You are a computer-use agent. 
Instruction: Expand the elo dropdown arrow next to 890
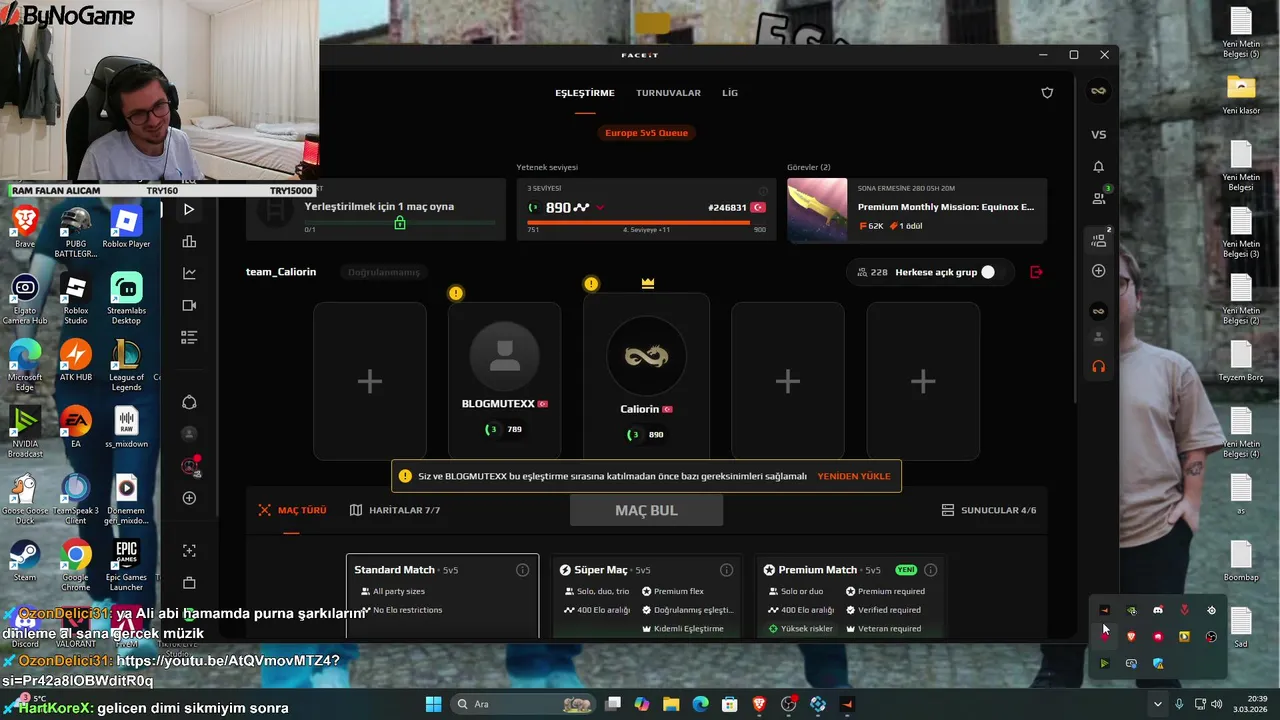[600, 208]
